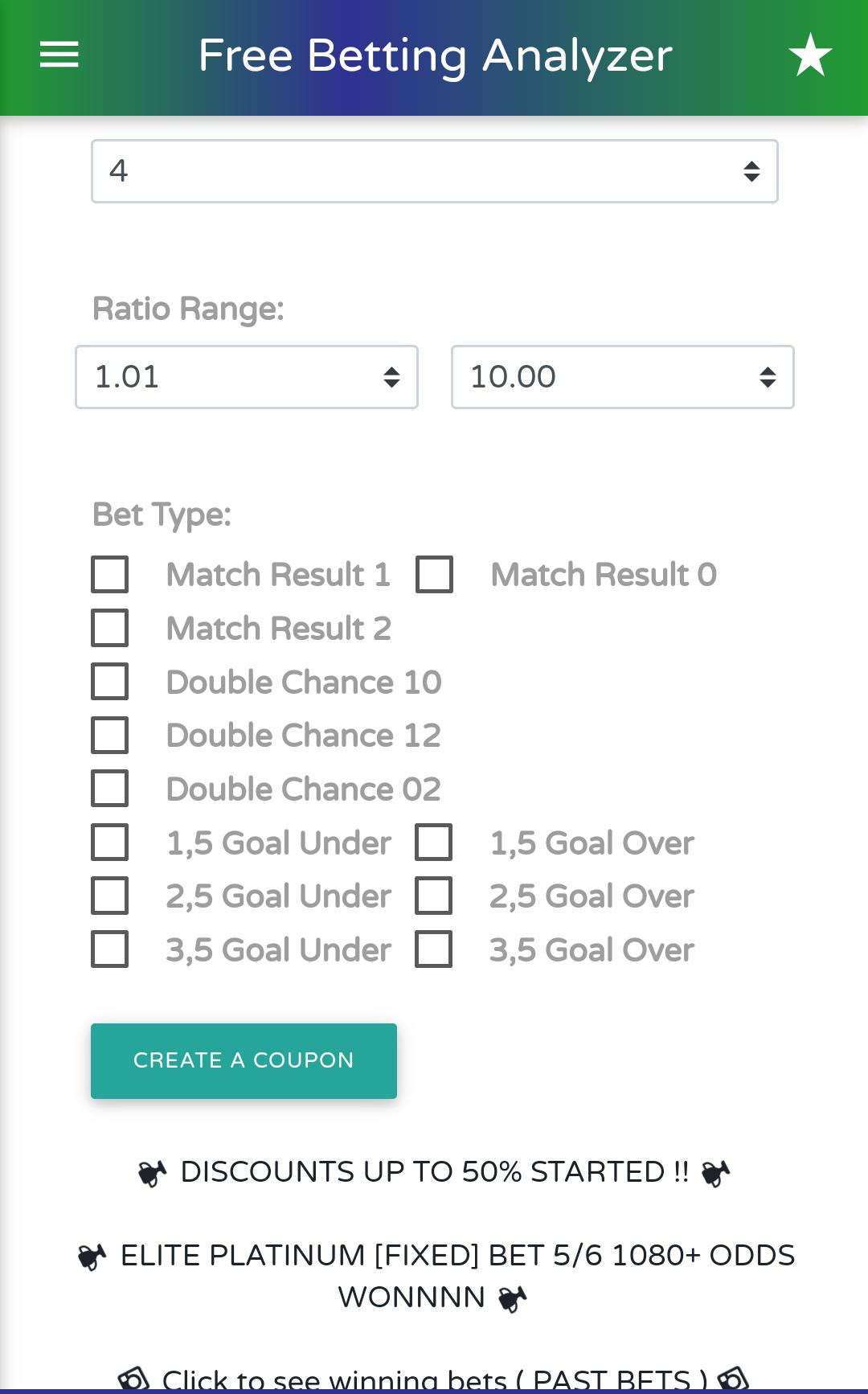This screenshot has height=1394, width=868.
Task: Tap the star favorites icon
Action: coord(810,55)
